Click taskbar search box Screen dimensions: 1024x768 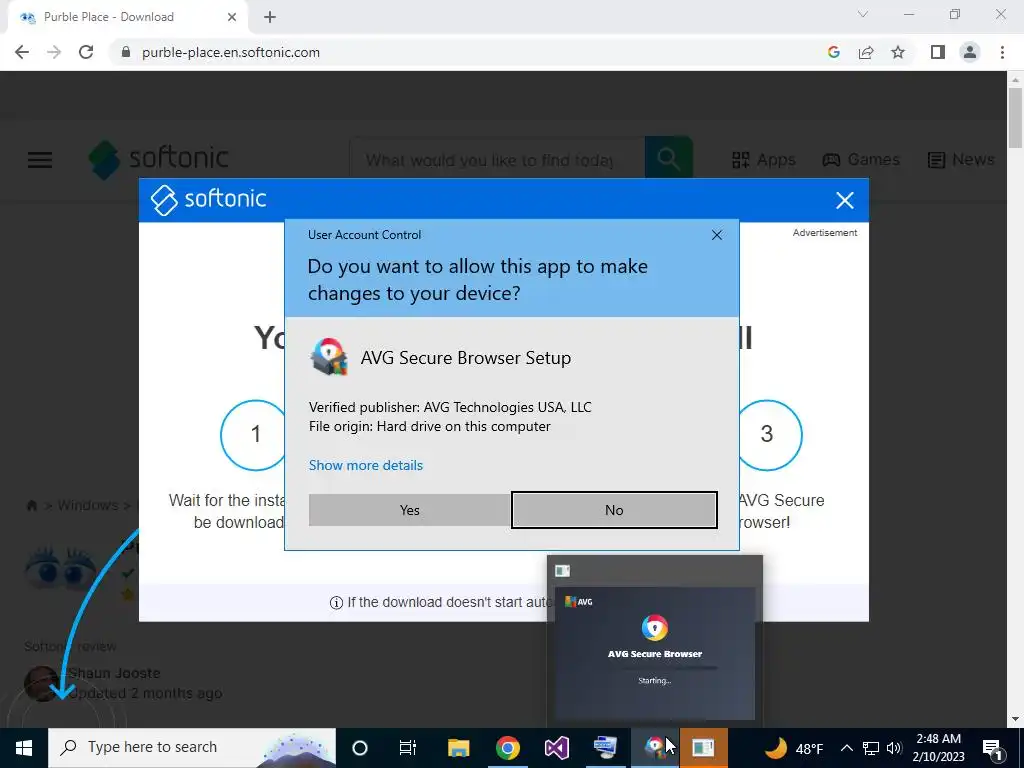[x=192, y=748]
